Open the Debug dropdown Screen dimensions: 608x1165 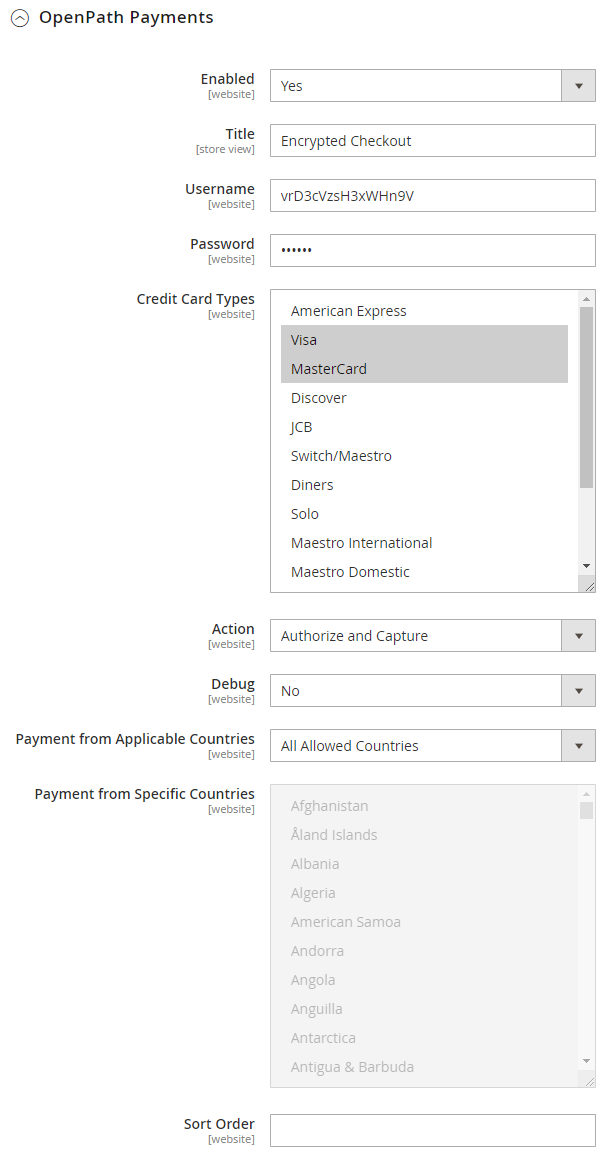tap(433, 690)
